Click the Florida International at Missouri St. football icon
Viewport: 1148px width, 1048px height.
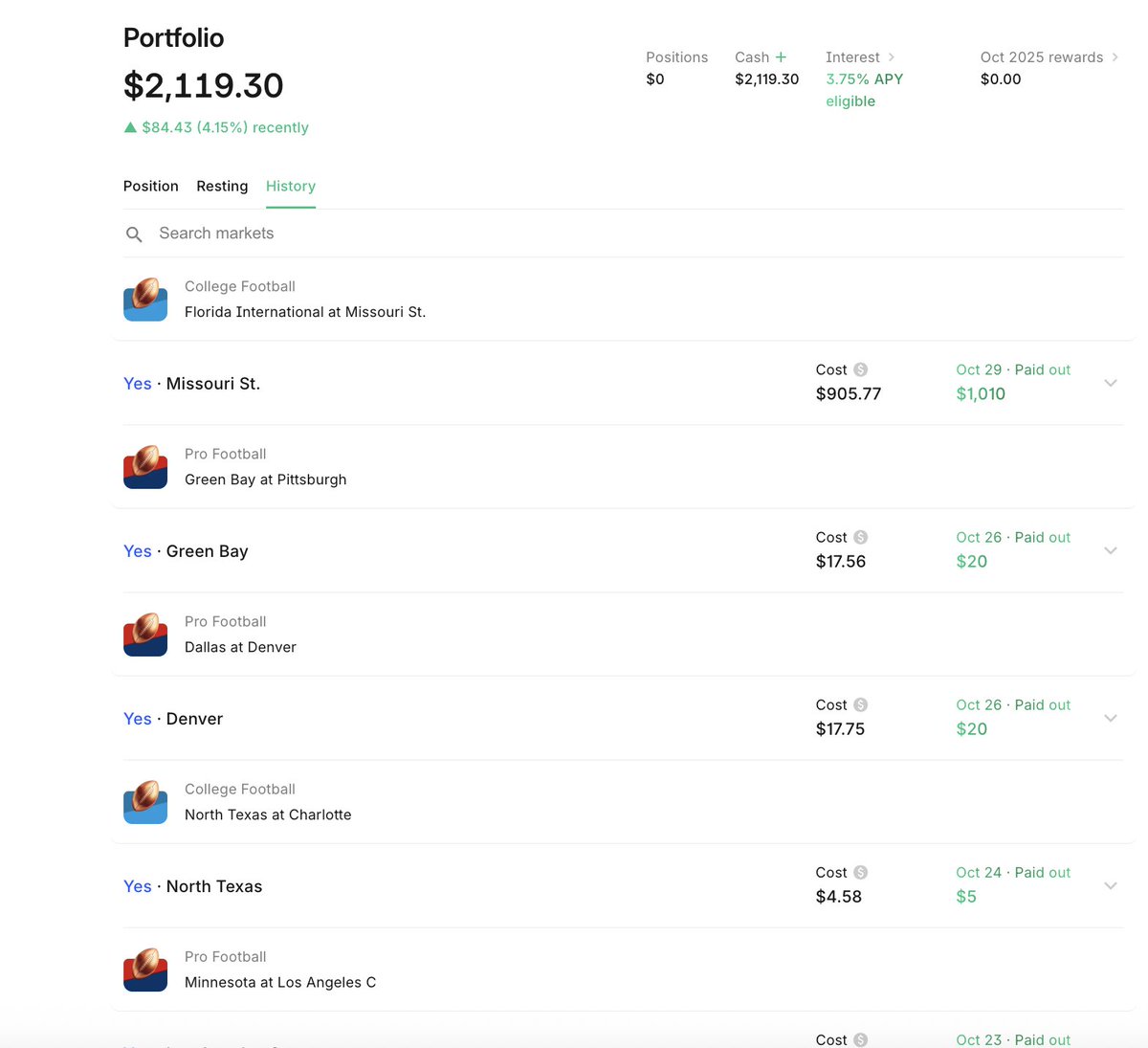click(x=145, y=300)
